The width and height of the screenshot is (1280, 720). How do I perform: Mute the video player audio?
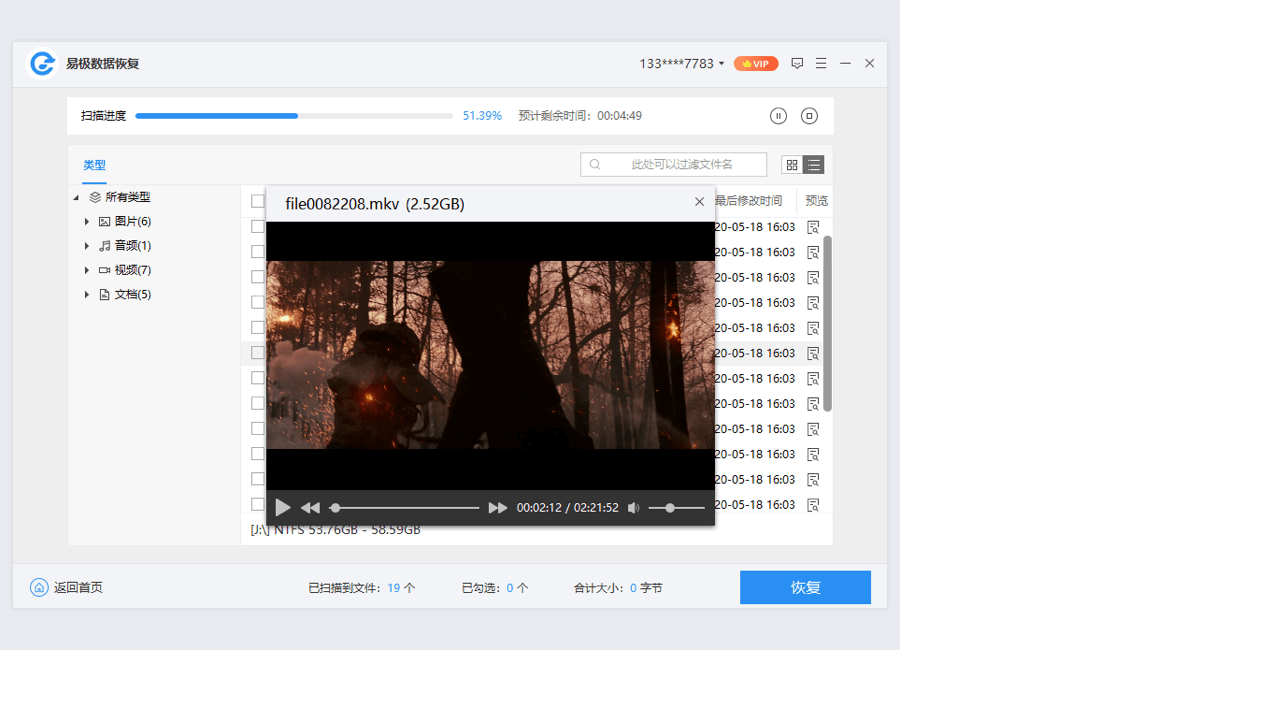[633, 508]
